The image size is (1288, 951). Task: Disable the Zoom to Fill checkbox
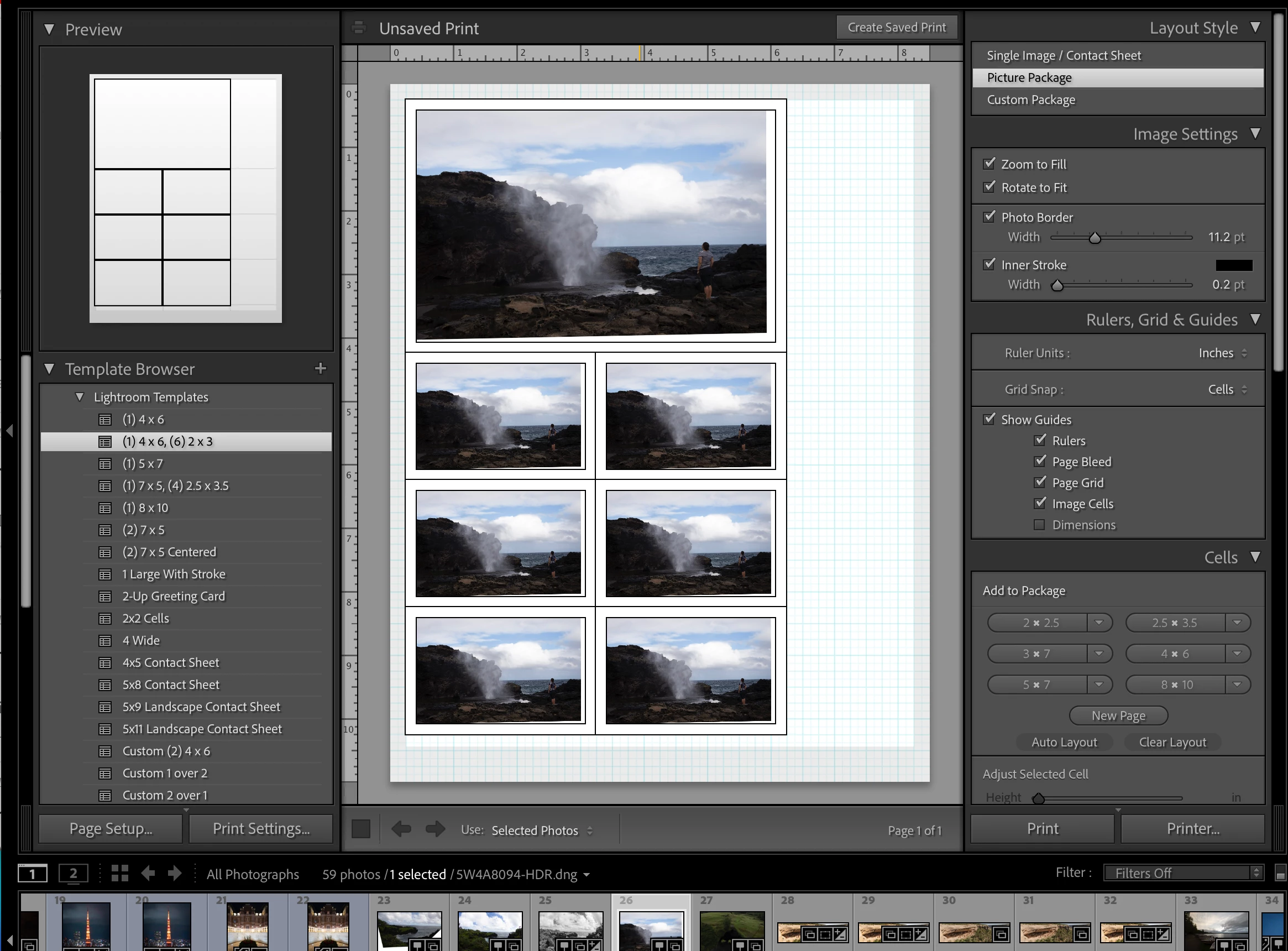pyautogui.click(x=989, y=164)
